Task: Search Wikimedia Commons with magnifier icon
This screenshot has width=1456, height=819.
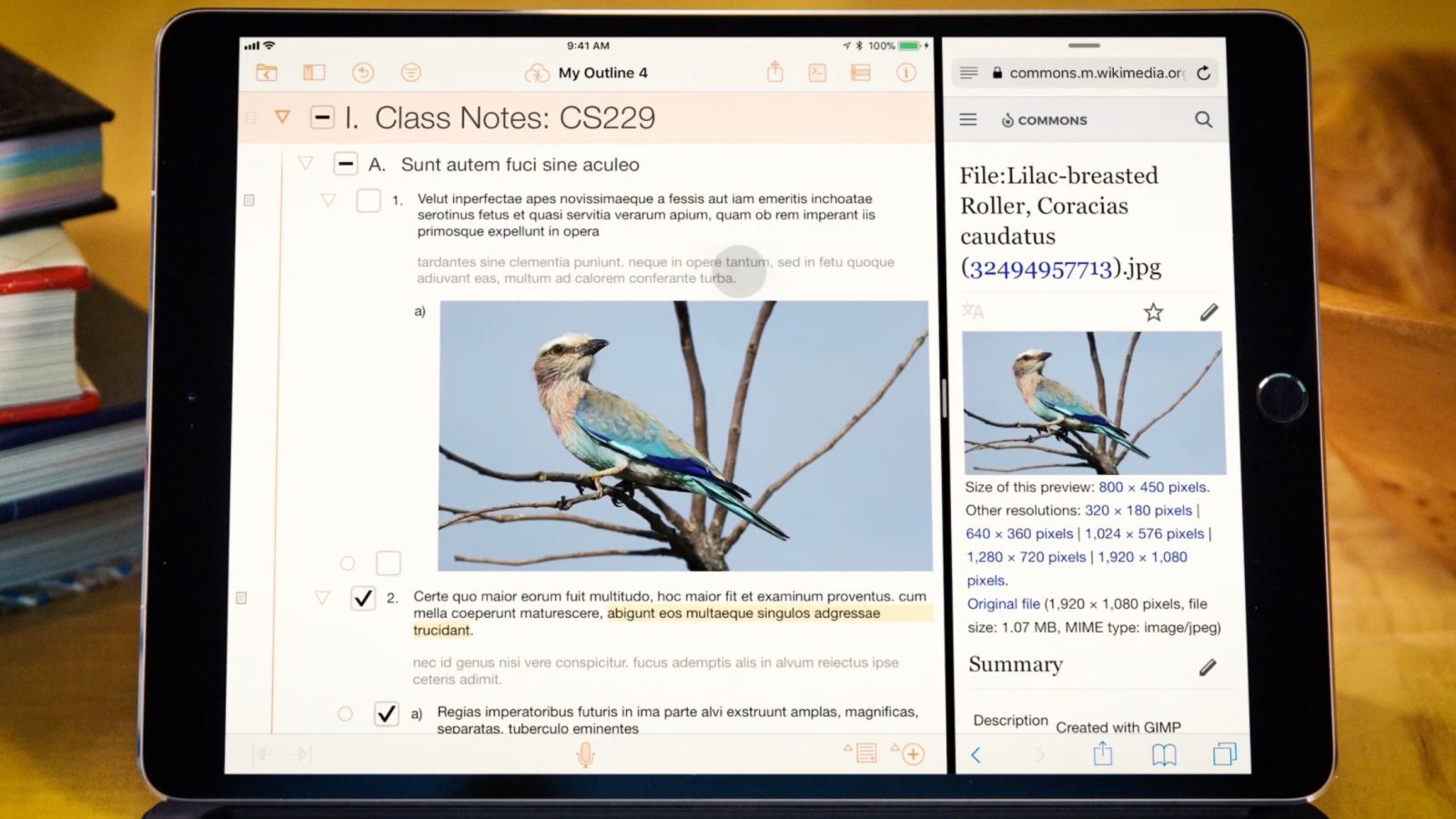Action: coord(1203,119)
